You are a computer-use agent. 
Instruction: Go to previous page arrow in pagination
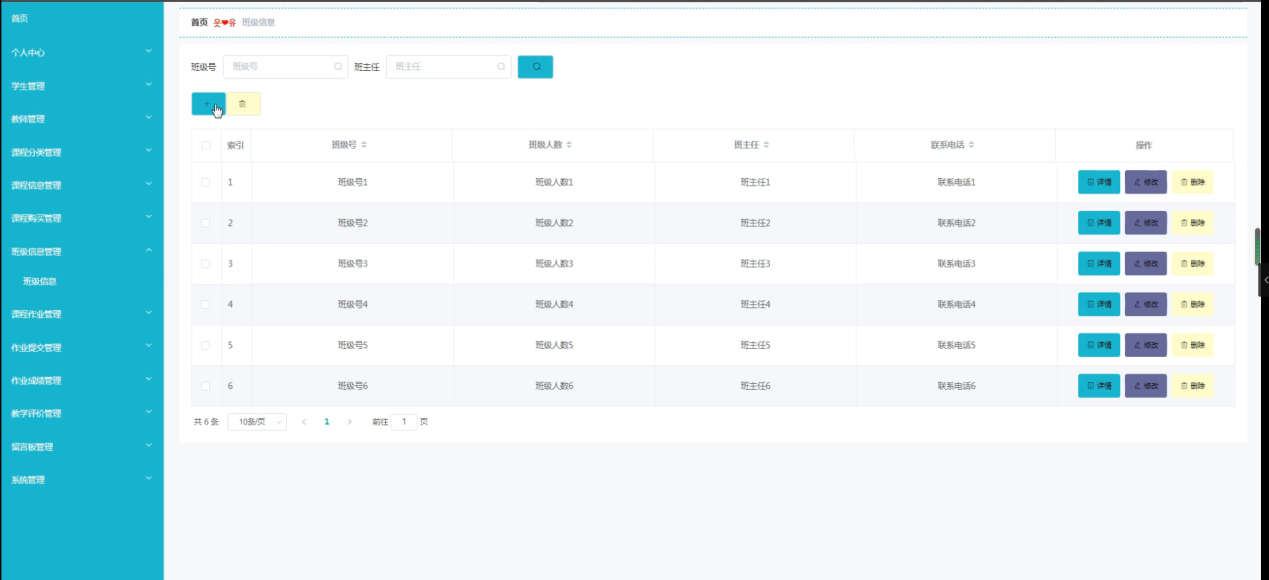(304, 422)
